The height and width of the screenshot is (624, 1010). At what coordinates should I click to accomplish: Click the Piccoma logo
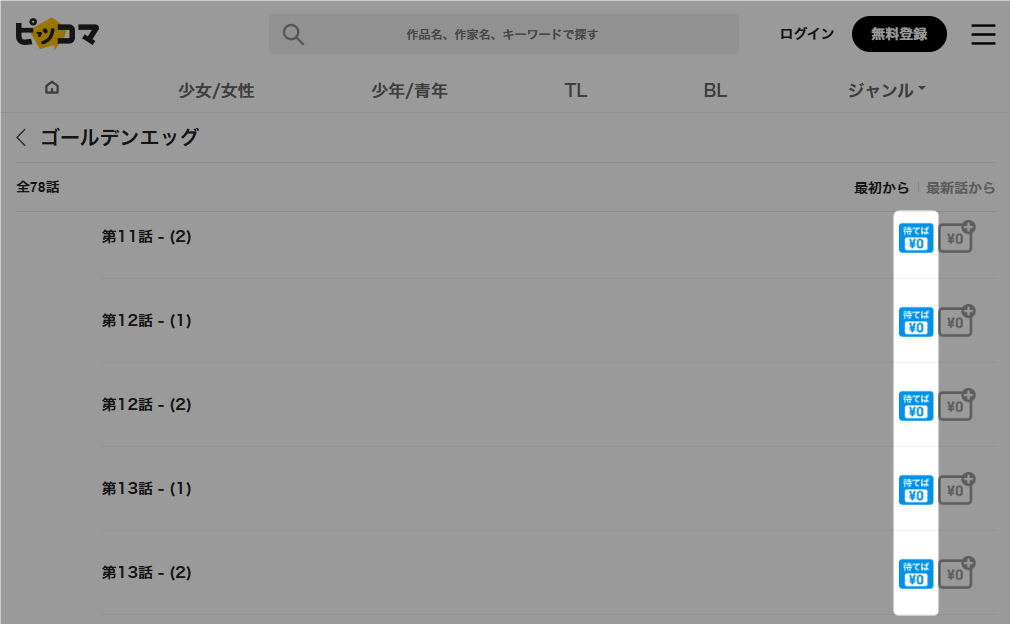(57, 33)
